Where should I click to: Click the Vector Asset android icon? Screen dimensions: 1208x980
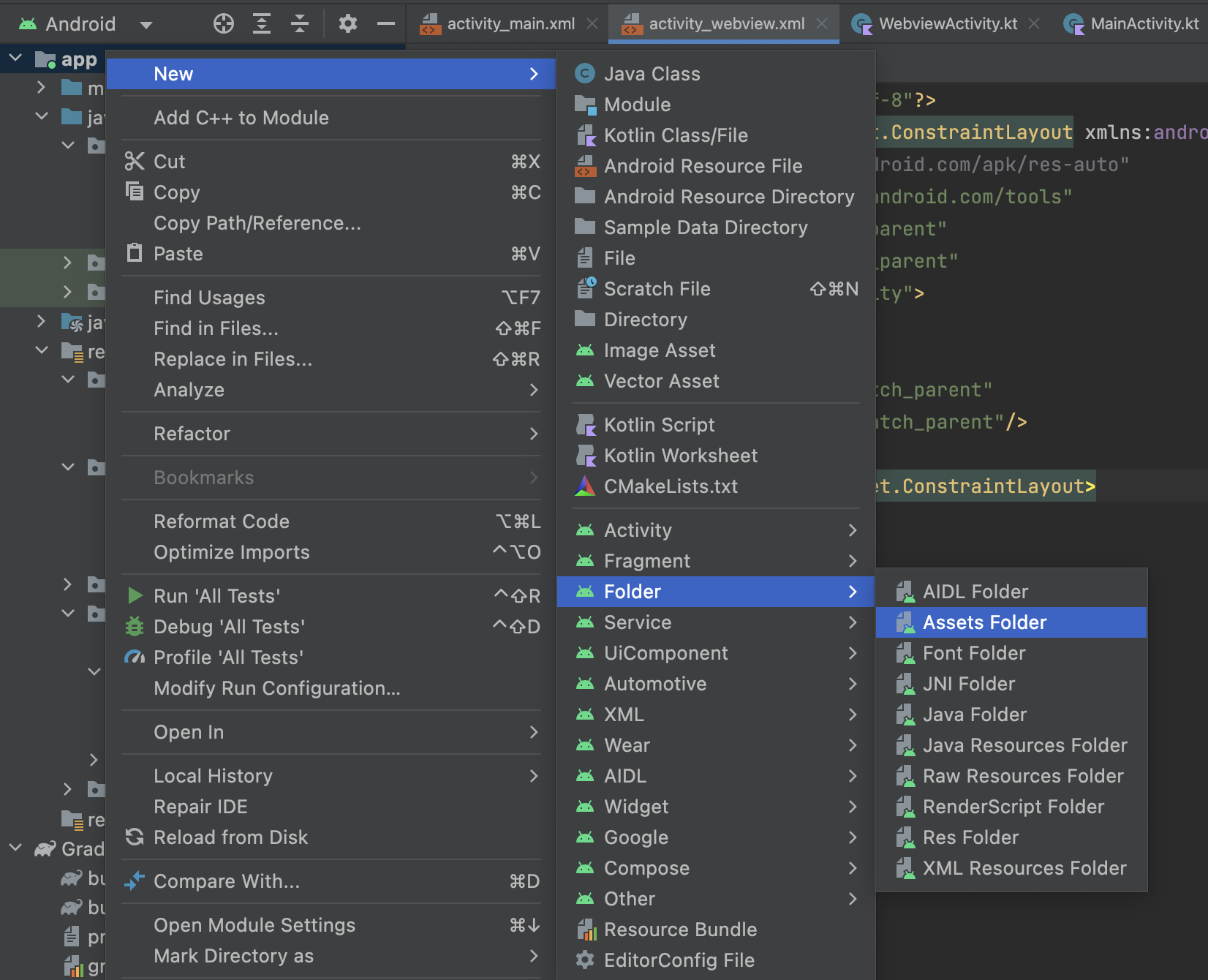(585, 381)
